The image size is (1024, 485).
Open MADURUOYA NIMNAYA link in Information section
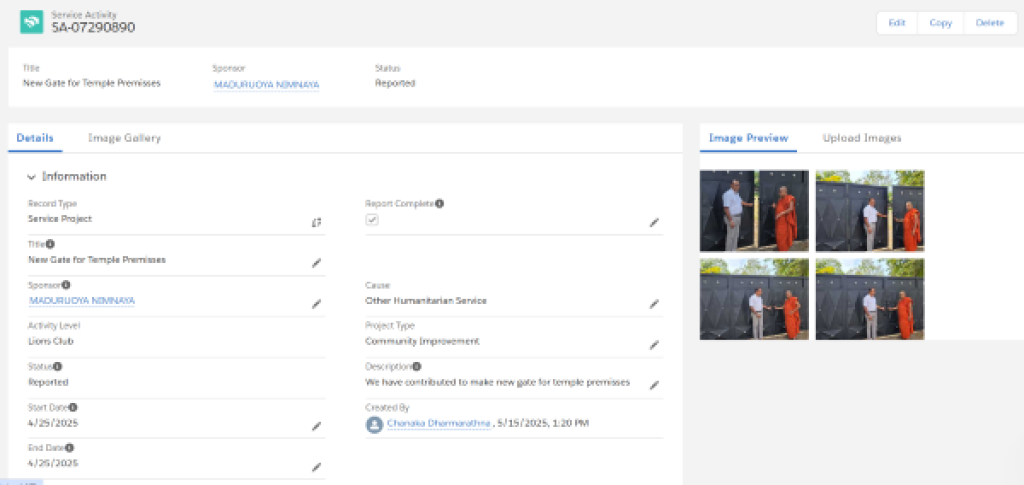coord(82,300)
